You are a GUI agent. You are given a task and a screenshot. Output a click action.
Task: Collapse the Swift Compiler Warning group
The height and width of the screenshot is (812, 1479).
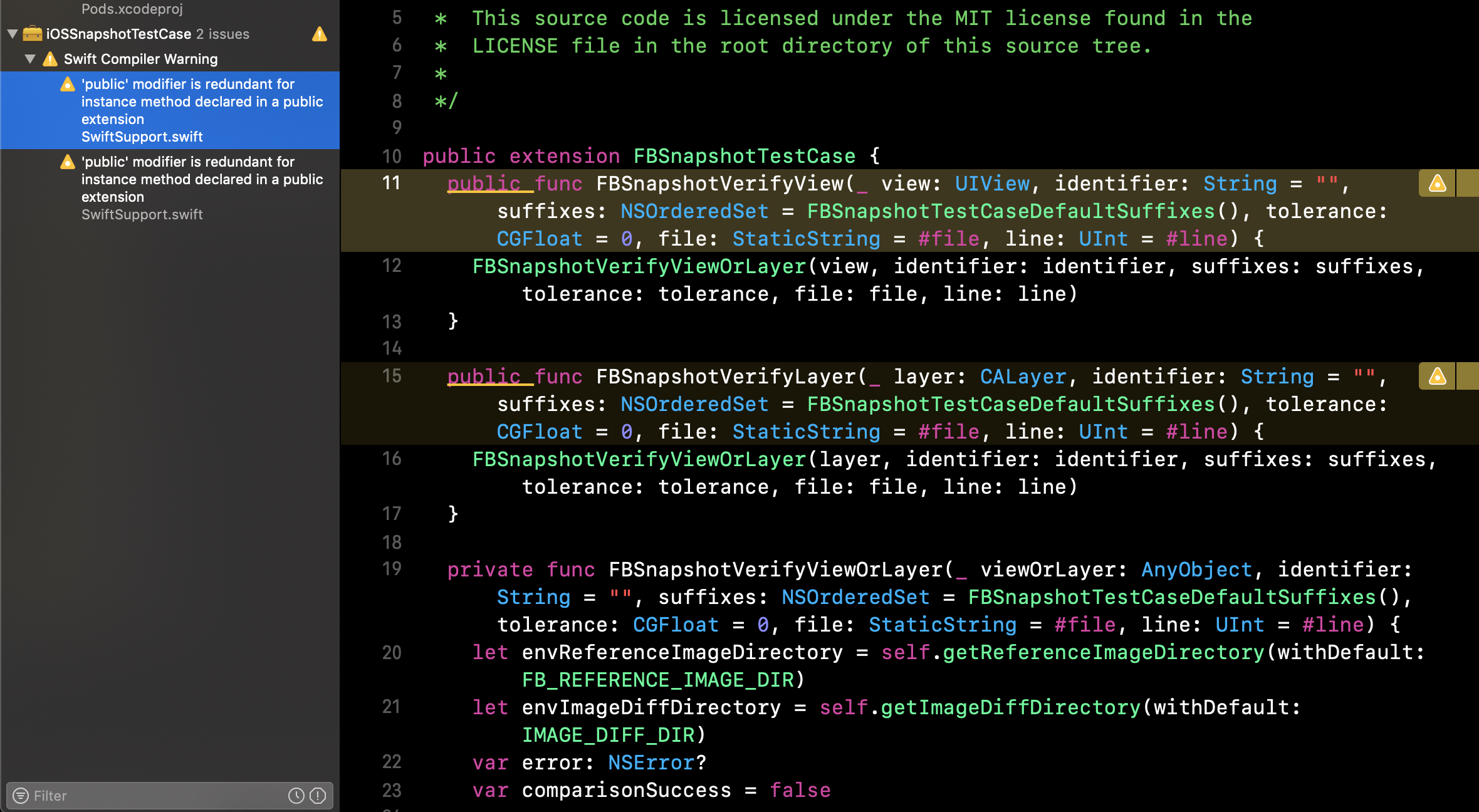(x=29, y=58)
